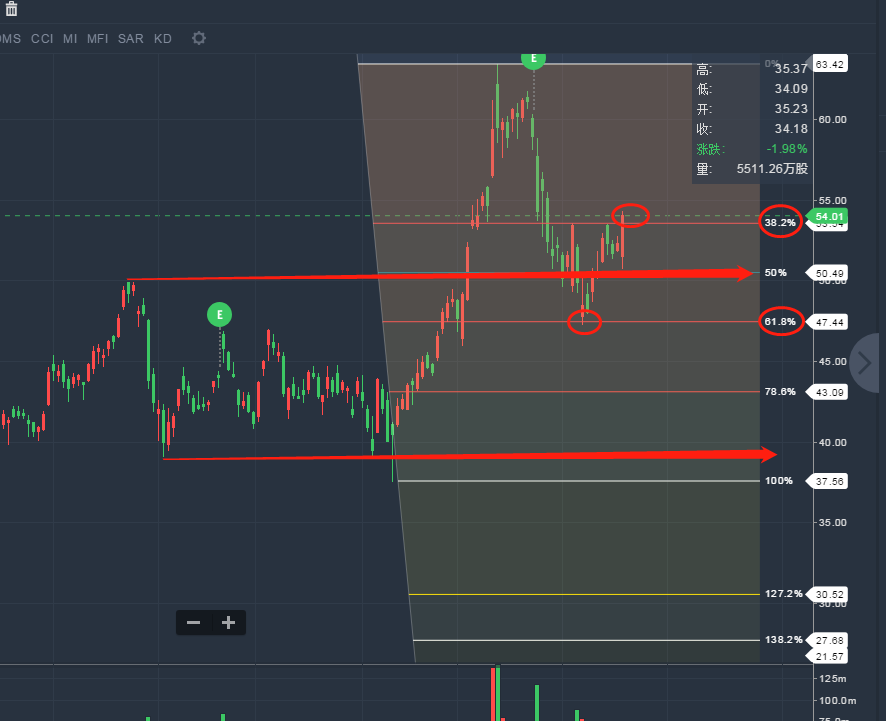Click the 63.42 price tag at 0% level
886x721 pixels.
point(830,64)
